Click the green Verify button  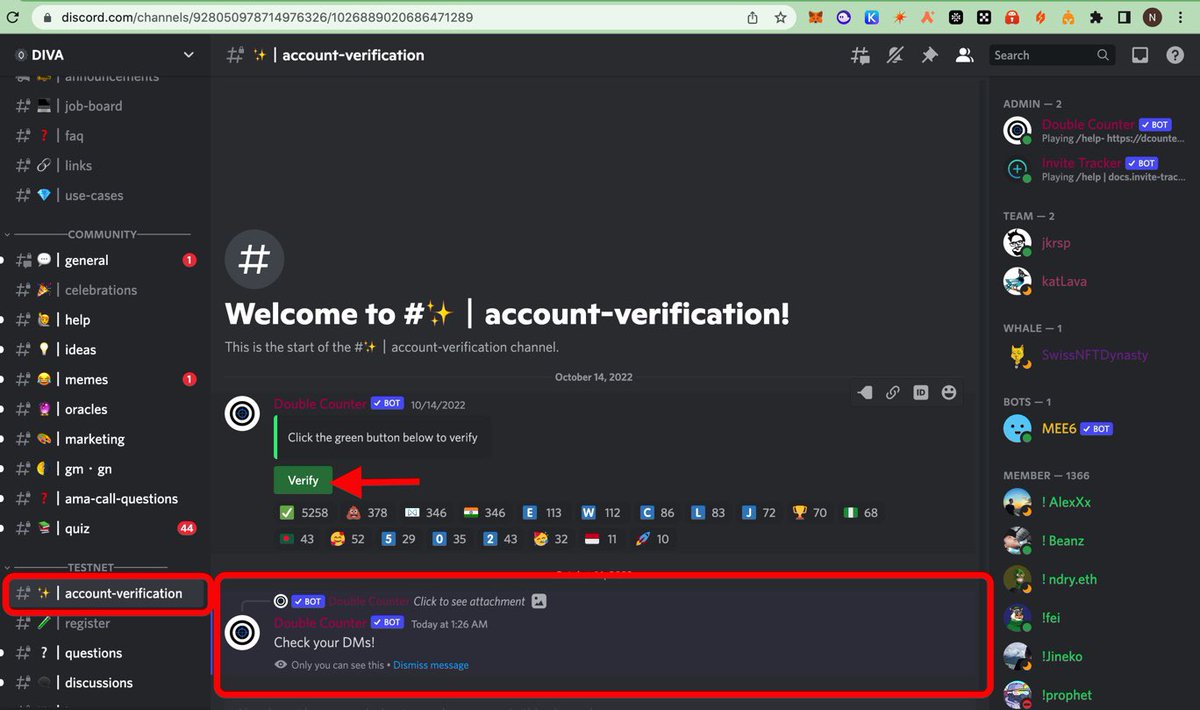click(303, 481)
